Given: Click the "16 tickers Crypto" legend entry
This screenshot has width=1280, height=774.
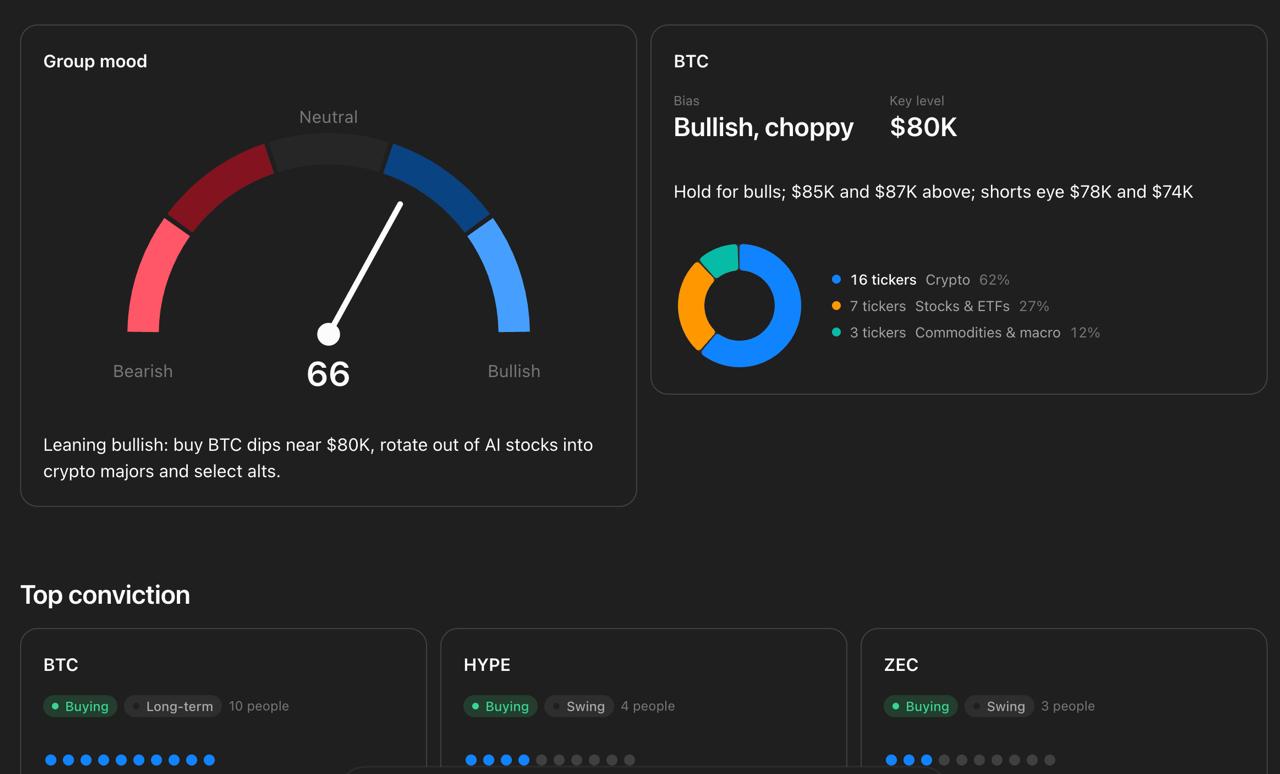Looking at the screenshot, I should (x=920, y=280).
